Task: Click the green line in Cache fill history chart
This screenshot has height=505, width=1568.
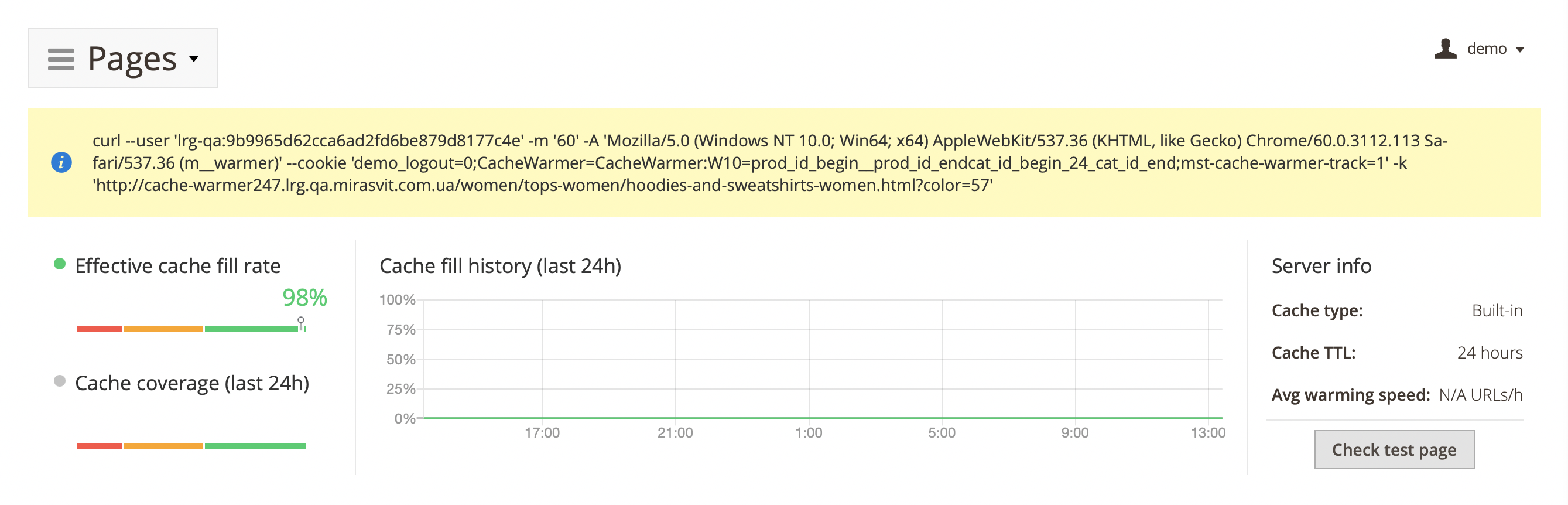Action: click(821, 418)
